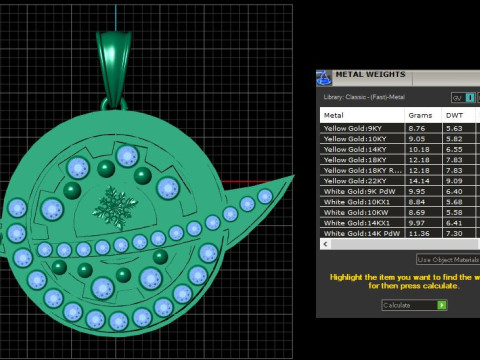Viewport: 480px width, 360px height.
Task: Click the 8.84 grams cell
Action: tap(423, 202)
